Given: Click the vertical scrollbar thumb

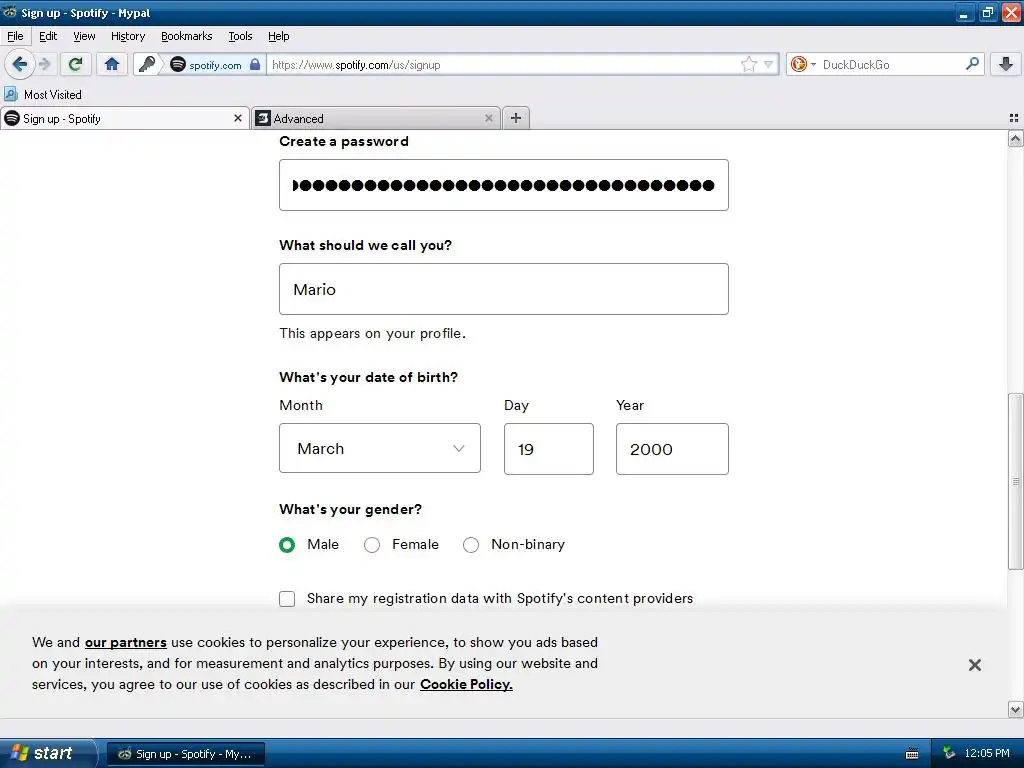Looking at the screenshot, I should click(1016, 481).
